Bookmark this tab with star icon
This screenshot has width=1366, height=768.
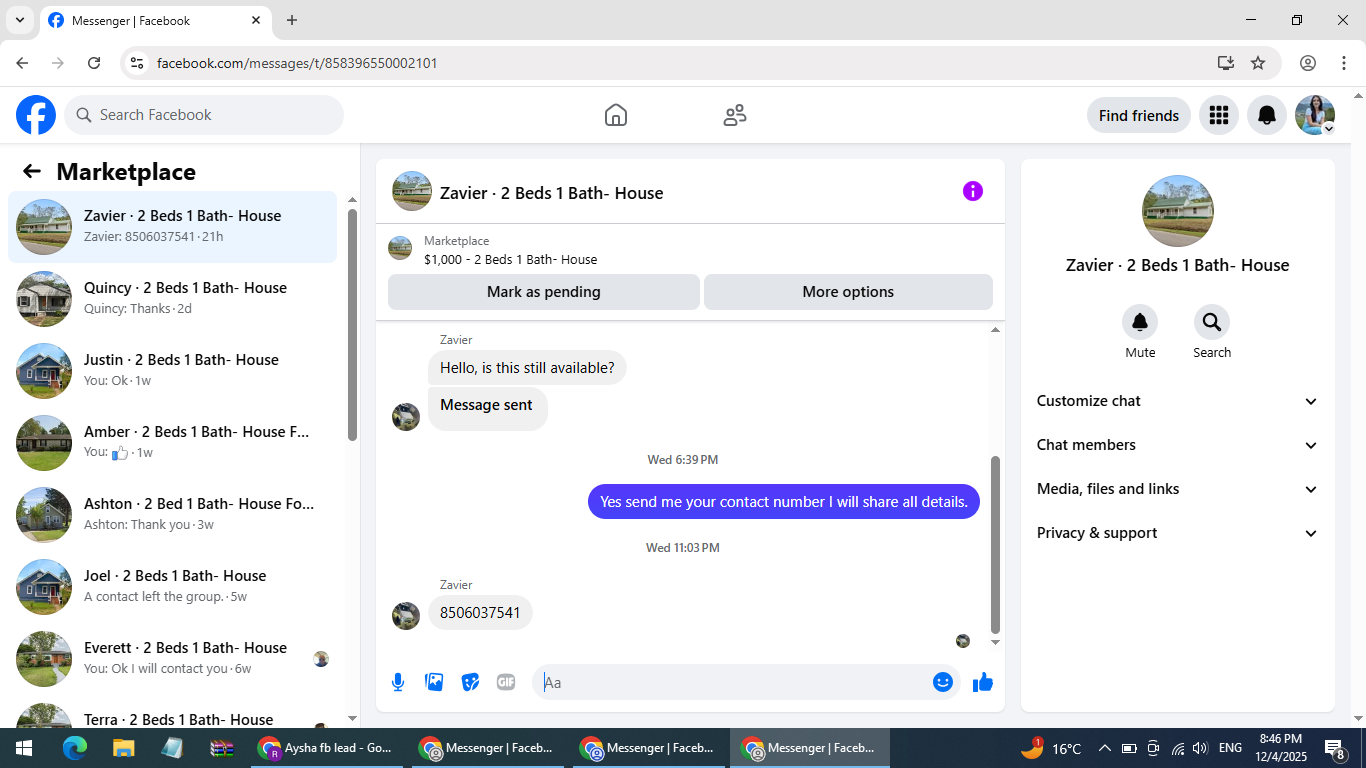pos(1258,63)
